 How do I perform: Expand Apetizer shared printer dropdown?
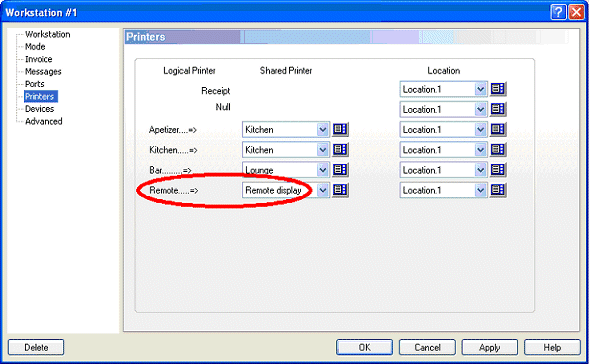[x=322, y=130]
